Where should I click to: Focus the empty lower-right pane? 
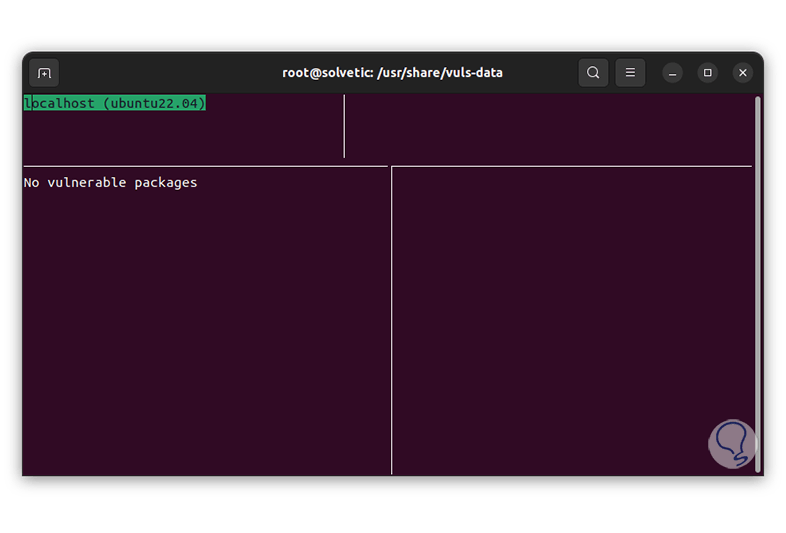click(570, 320)
